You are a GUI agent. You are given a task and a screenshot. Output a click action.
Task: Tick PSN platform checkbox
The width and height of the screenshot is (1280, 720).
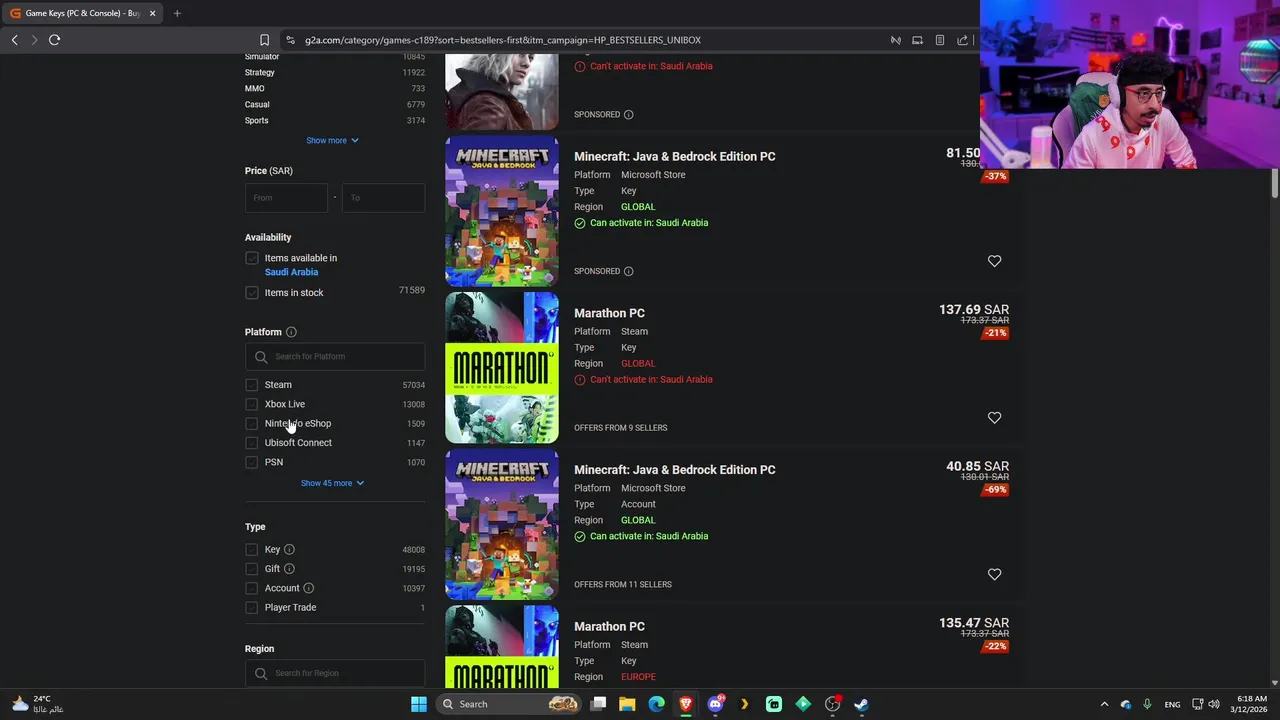252,462
